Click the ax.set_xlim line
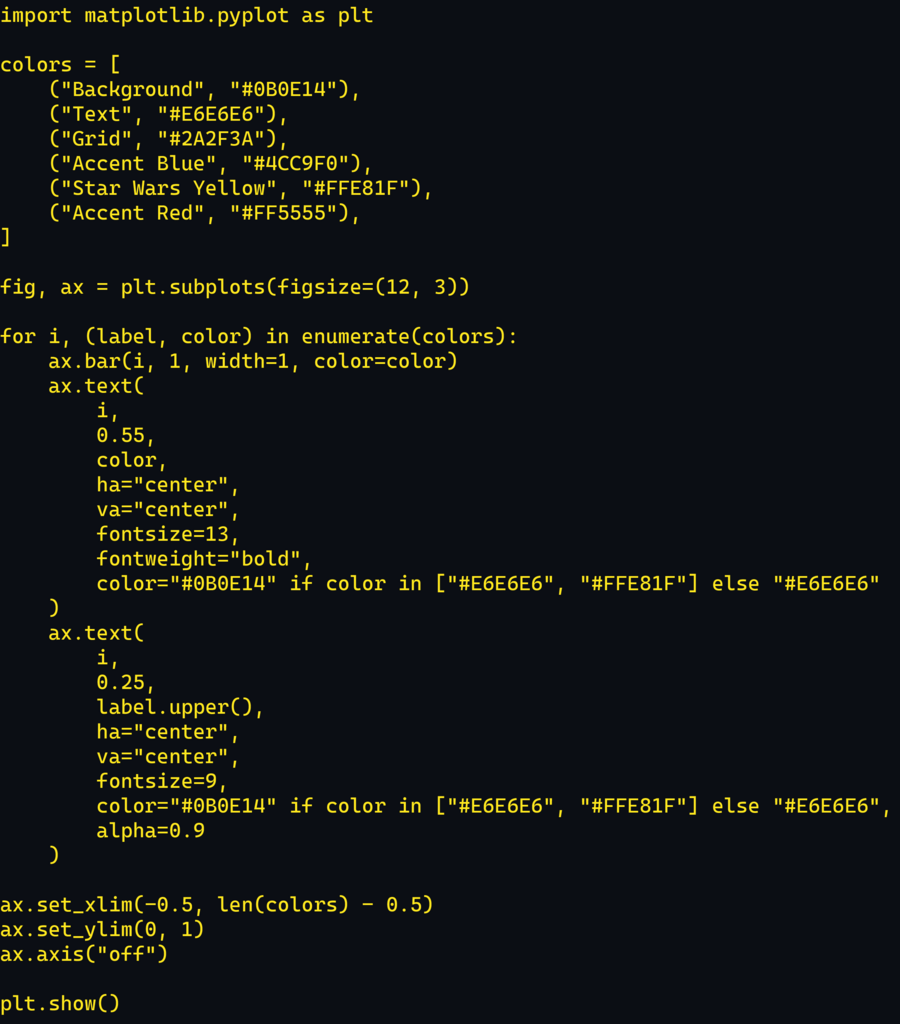 click(x=216, y=905)
